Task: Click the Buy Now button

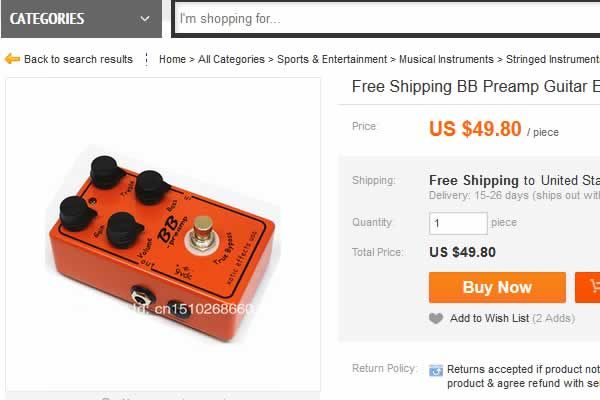Action: coord(497,287)
